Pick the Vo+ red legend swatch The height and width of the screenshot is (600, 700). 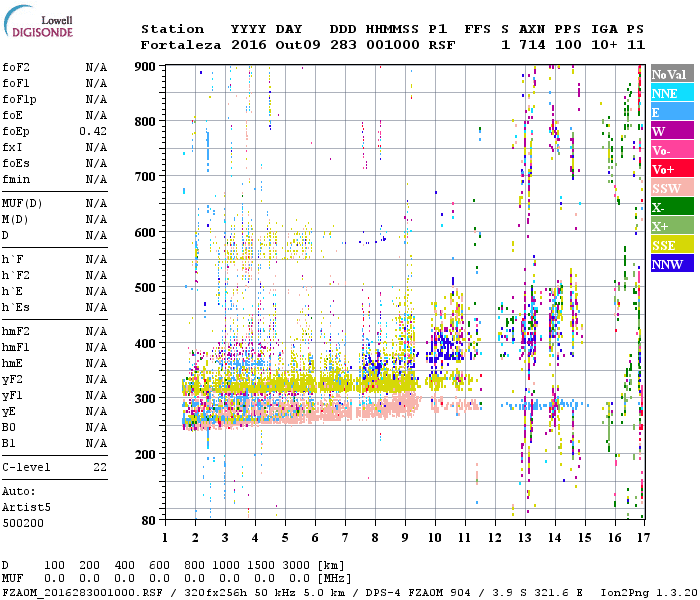671,169
